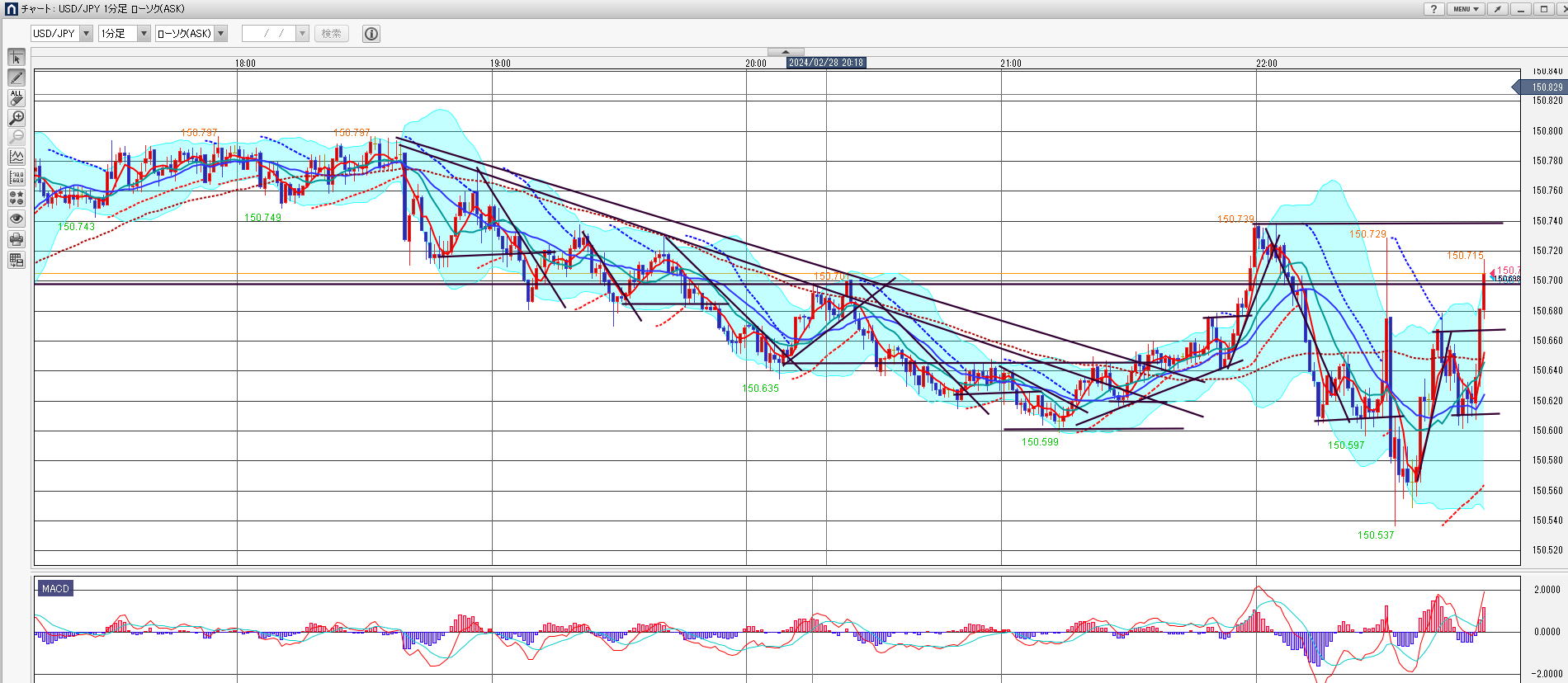Open the technical indicators chart icon
Viewport: 1568px width, 683px height.
pyautogui.click(x=17, y=157)
